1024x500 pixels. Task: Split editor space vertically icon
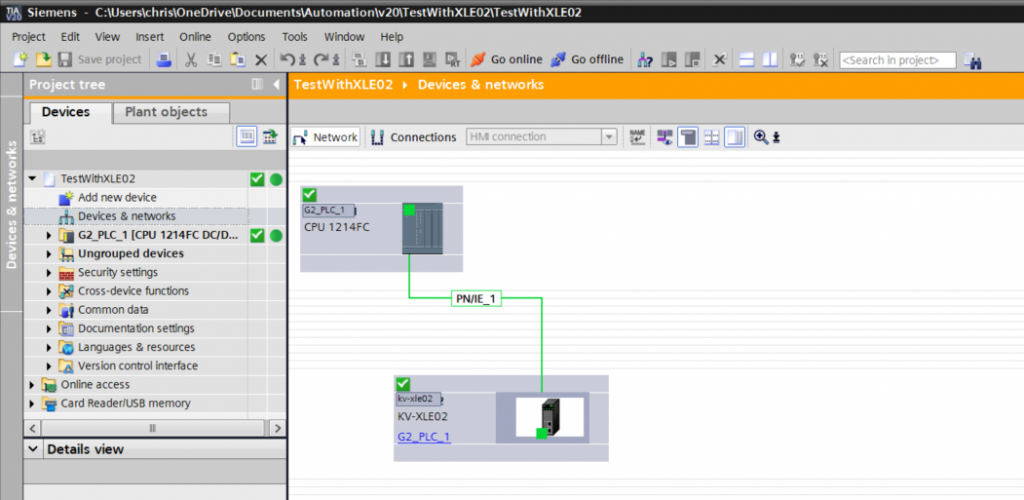[x=770, y=60]
